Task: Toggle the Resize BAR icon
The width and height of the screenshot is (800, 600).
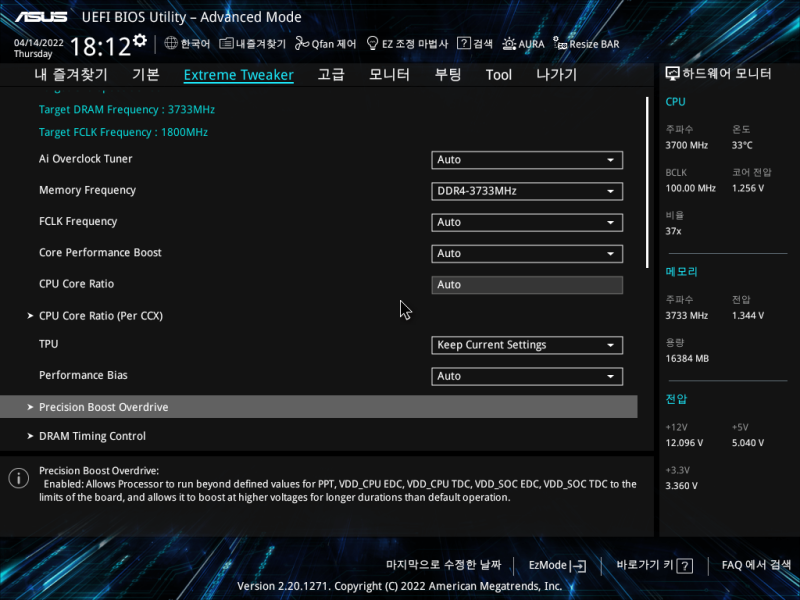Action: 560,43
